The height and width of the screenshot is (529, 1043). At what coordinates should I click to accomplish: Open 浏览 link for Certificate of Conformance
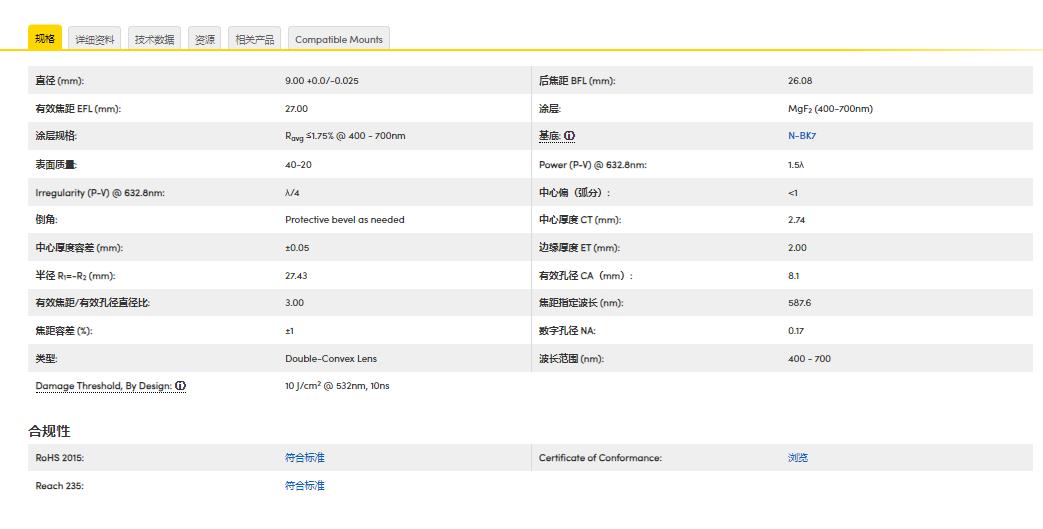(797, 458)
